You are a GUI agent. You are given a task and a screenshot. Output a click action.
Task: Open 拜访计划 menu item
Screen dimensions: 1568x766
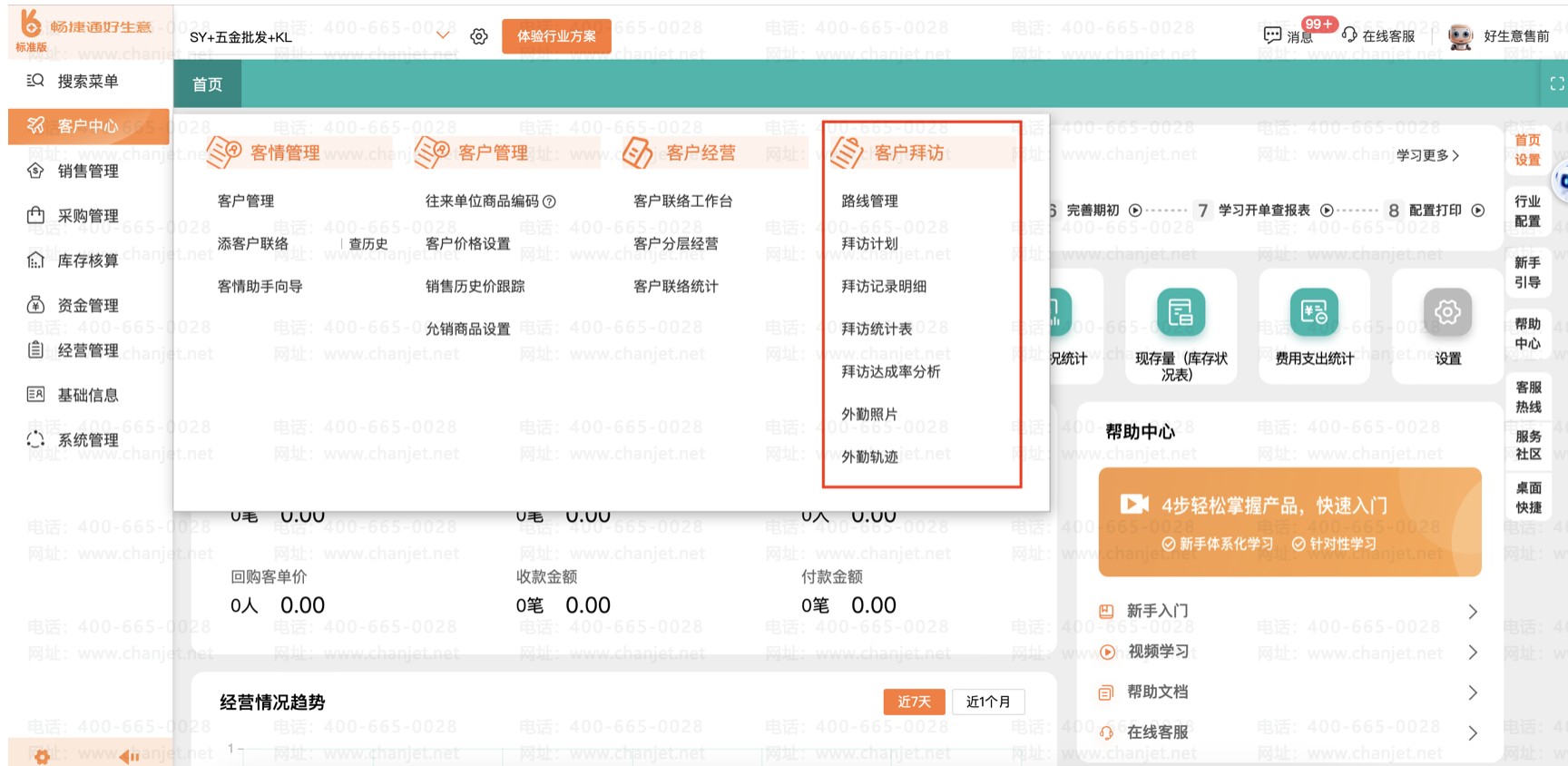point(869,243)
